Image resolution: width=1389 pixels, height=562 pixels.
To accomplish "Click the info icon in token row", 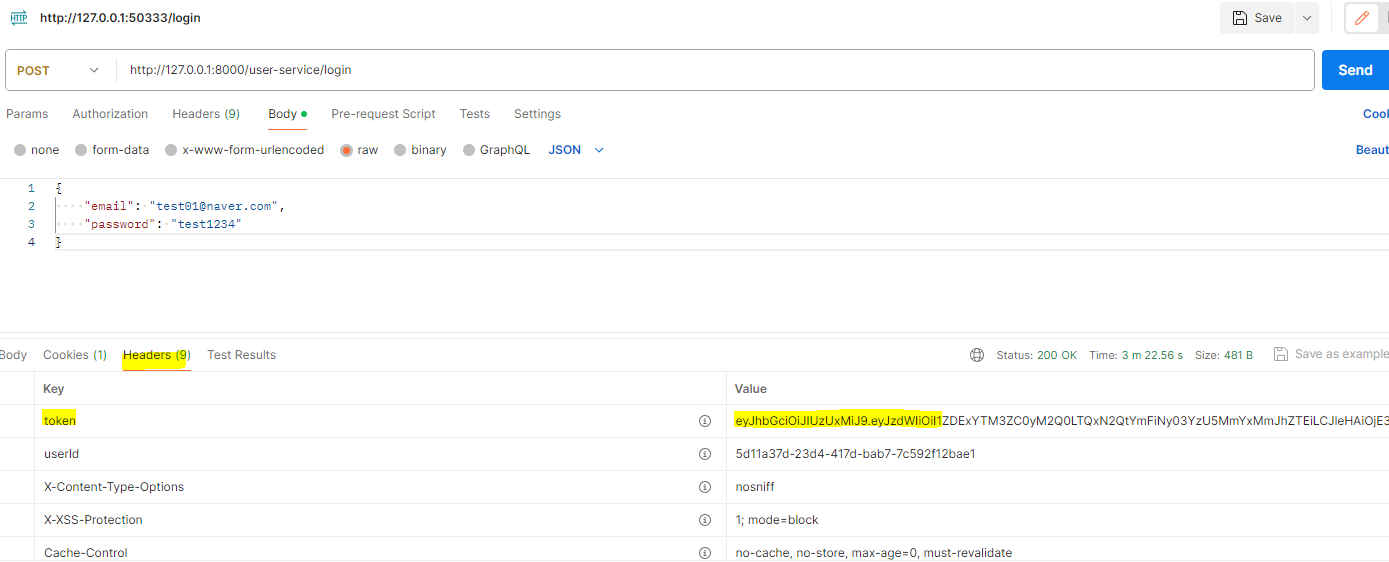I will click(705, 421).
